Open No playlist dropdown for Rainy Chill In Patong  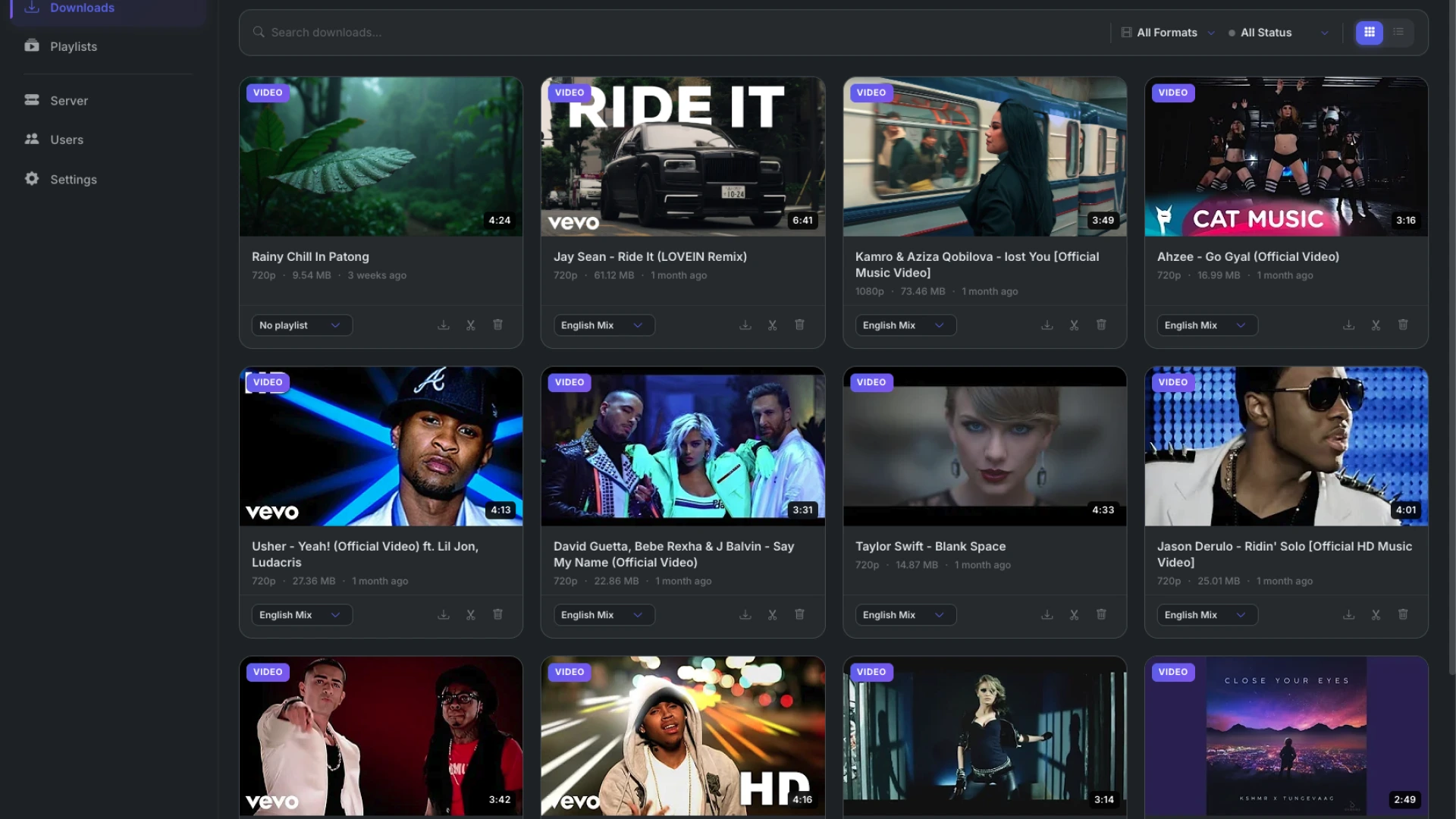pos(302,325)
